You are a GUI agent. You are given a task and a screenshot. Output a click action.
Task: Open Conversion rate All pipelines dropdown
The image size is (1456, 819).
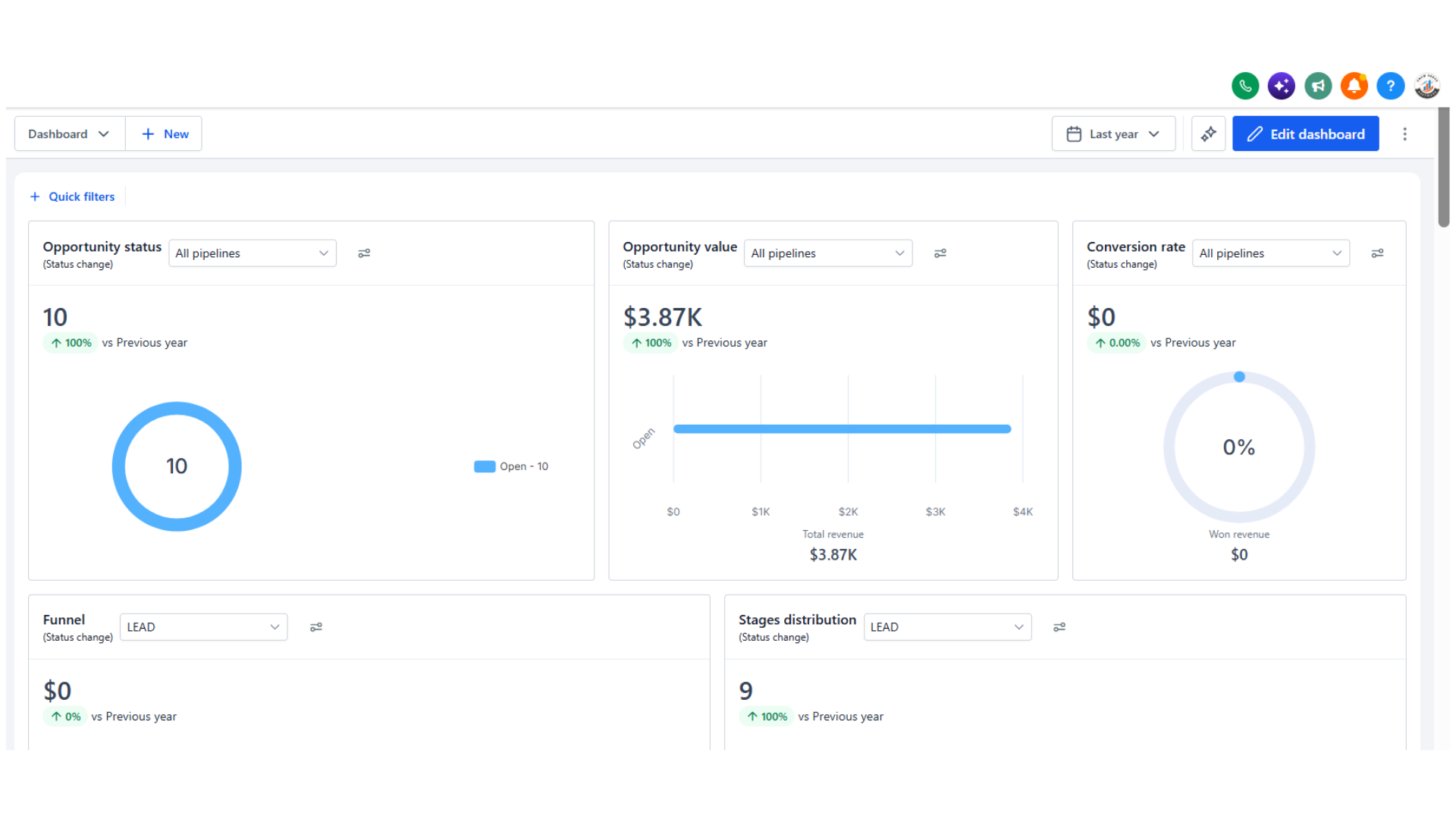coord(1271,253)
